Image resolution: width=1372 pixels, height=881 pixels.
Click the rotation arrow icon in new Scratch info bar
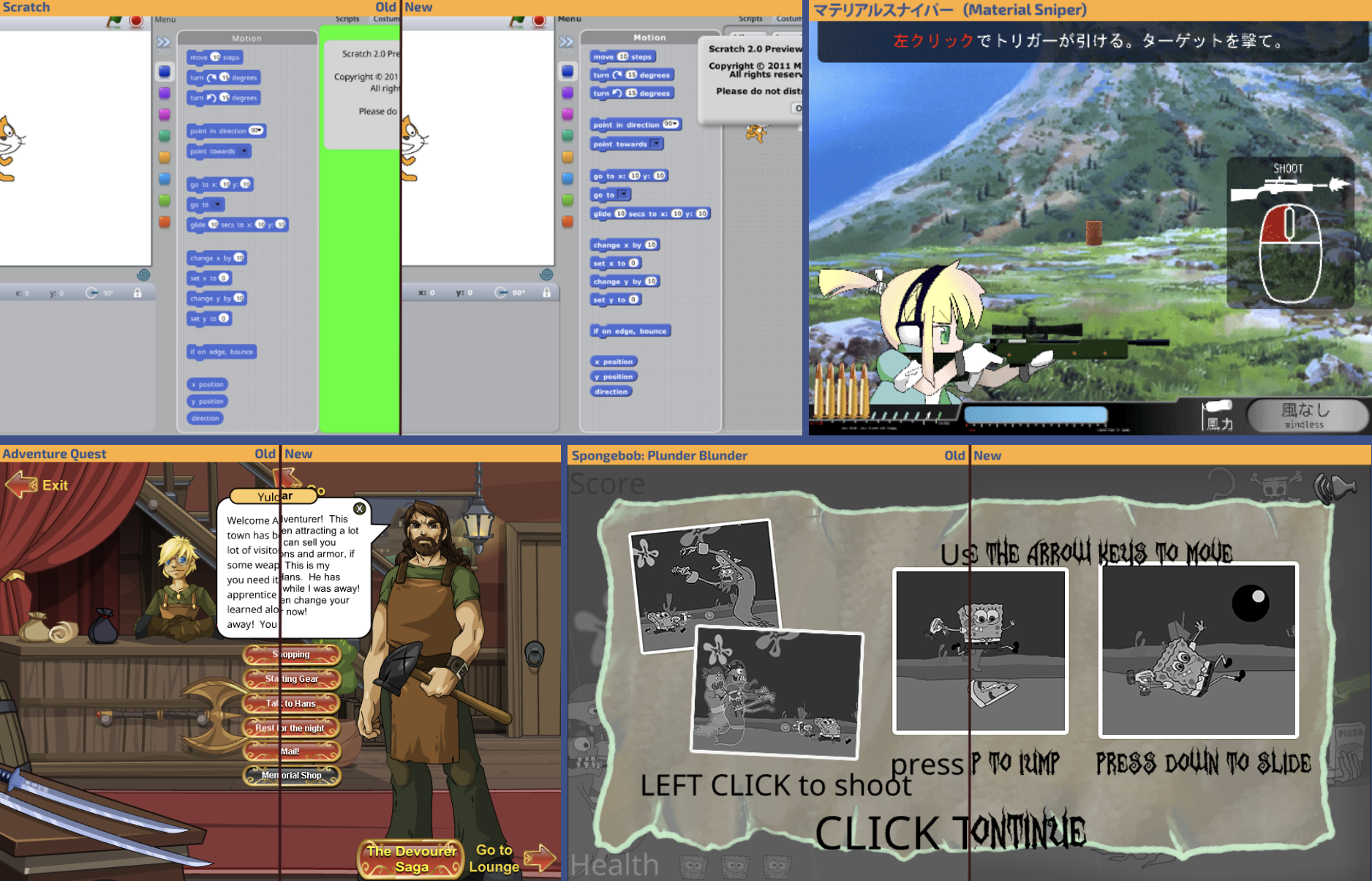(501, 293)
